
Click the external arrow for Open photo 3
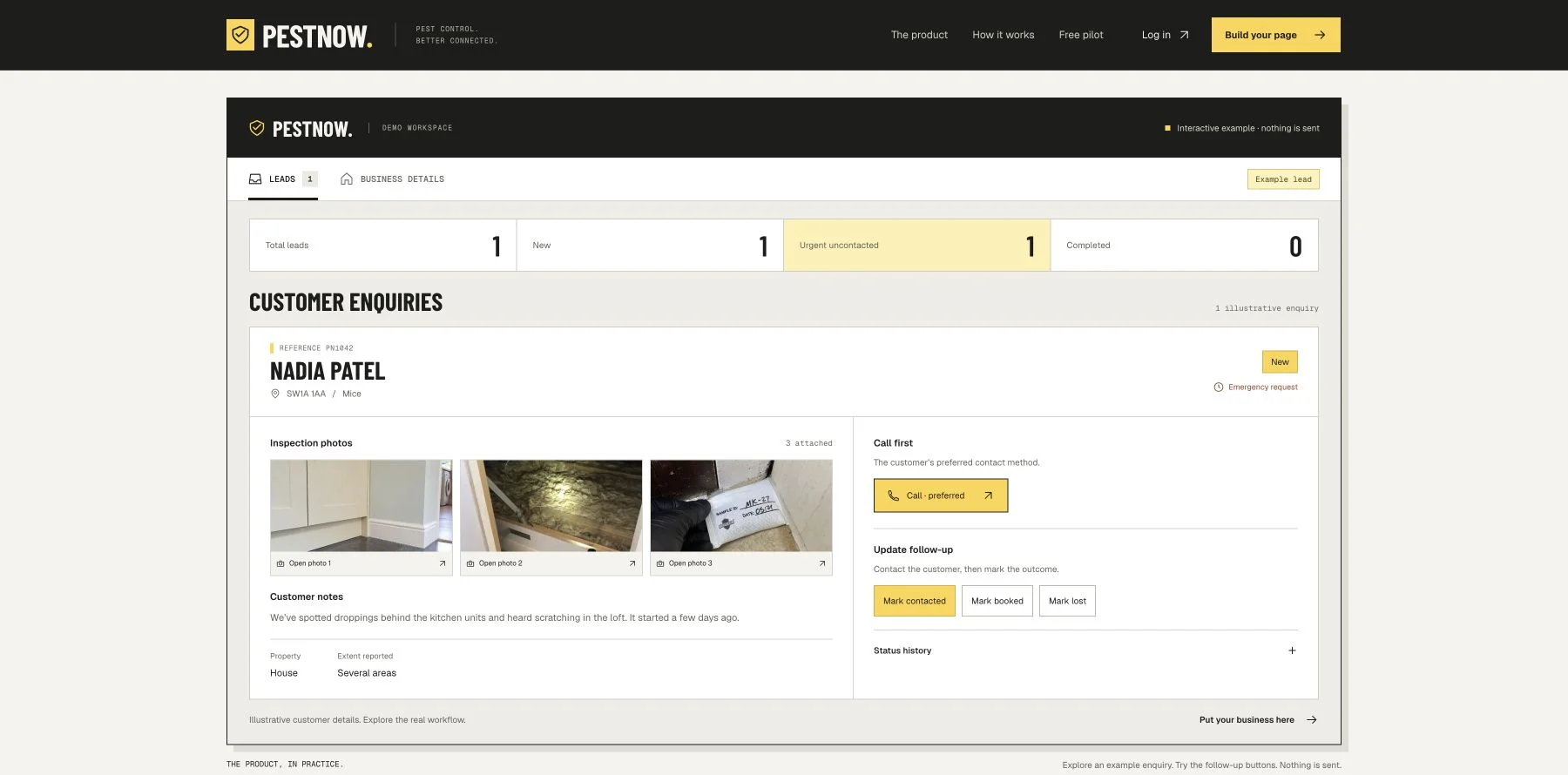tap(822, 563)
